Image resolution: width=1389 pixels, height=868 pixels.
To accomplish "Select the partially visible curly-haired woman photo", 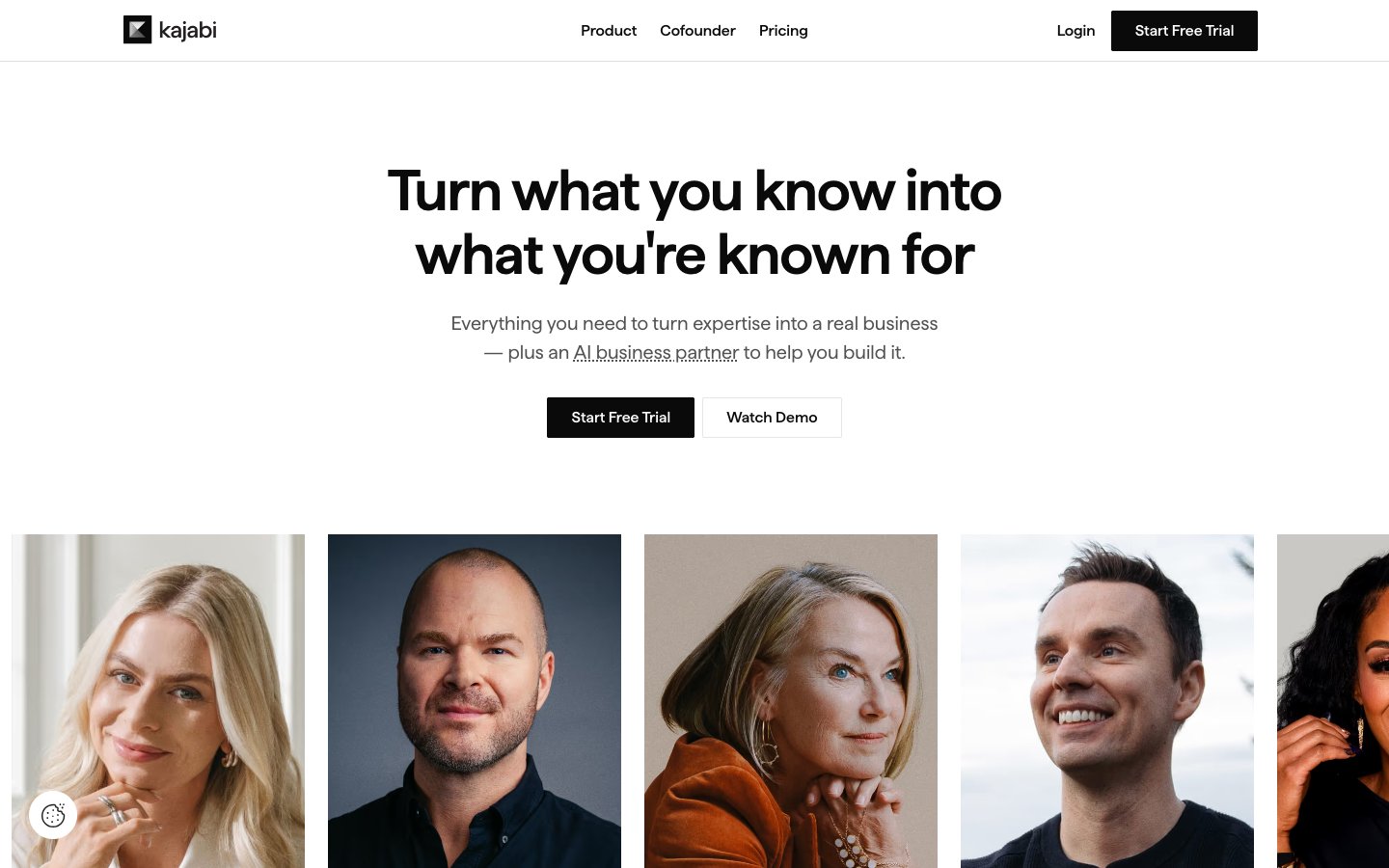I will click(x=1333, y=701).
